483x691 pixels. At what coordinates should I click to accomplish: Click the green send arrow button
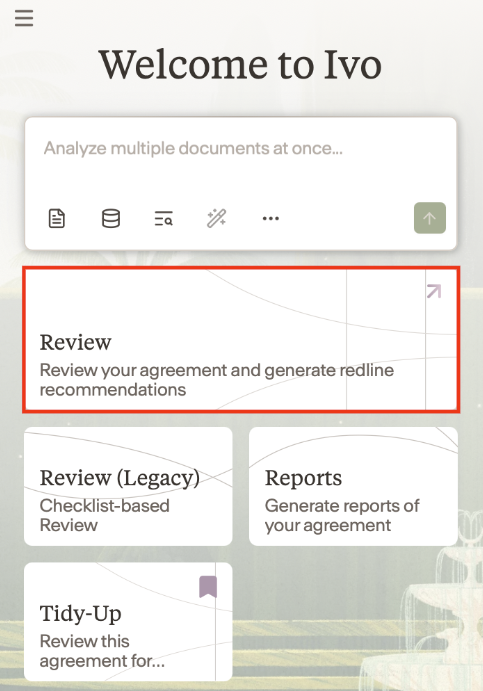430,218
